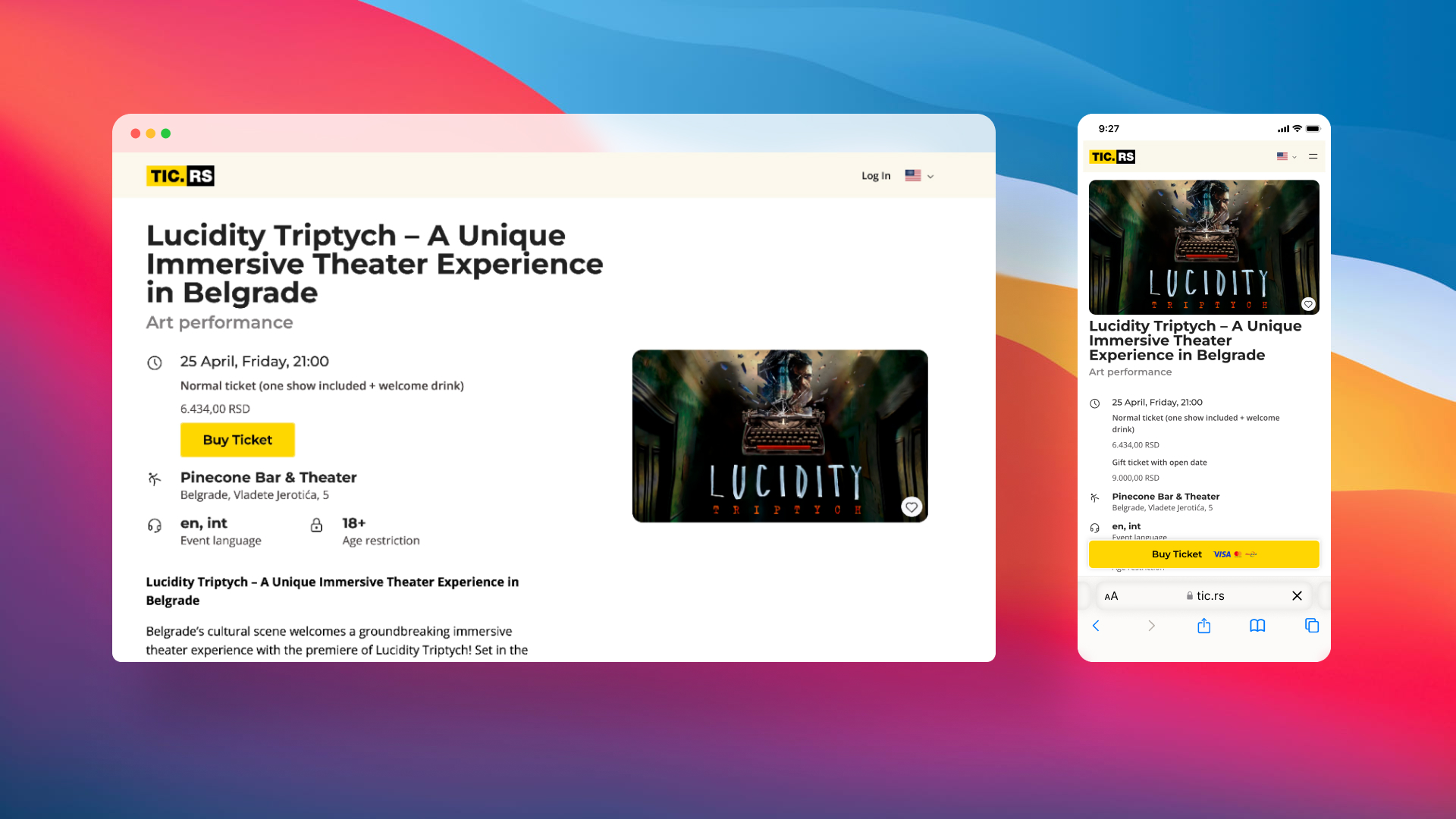Click the clock icon beside 25 April desktop

pos(155,362)
